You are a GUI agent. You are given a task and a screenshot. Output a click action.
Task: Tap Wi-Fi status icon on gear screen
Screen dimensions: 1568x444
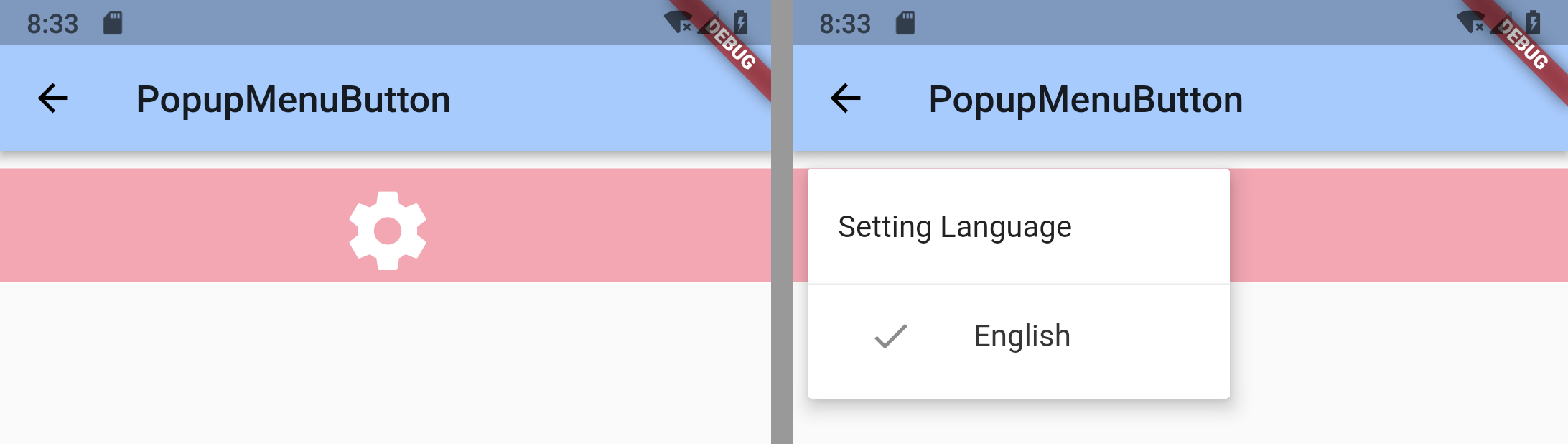pyautogui.click(x=678, y=23)
